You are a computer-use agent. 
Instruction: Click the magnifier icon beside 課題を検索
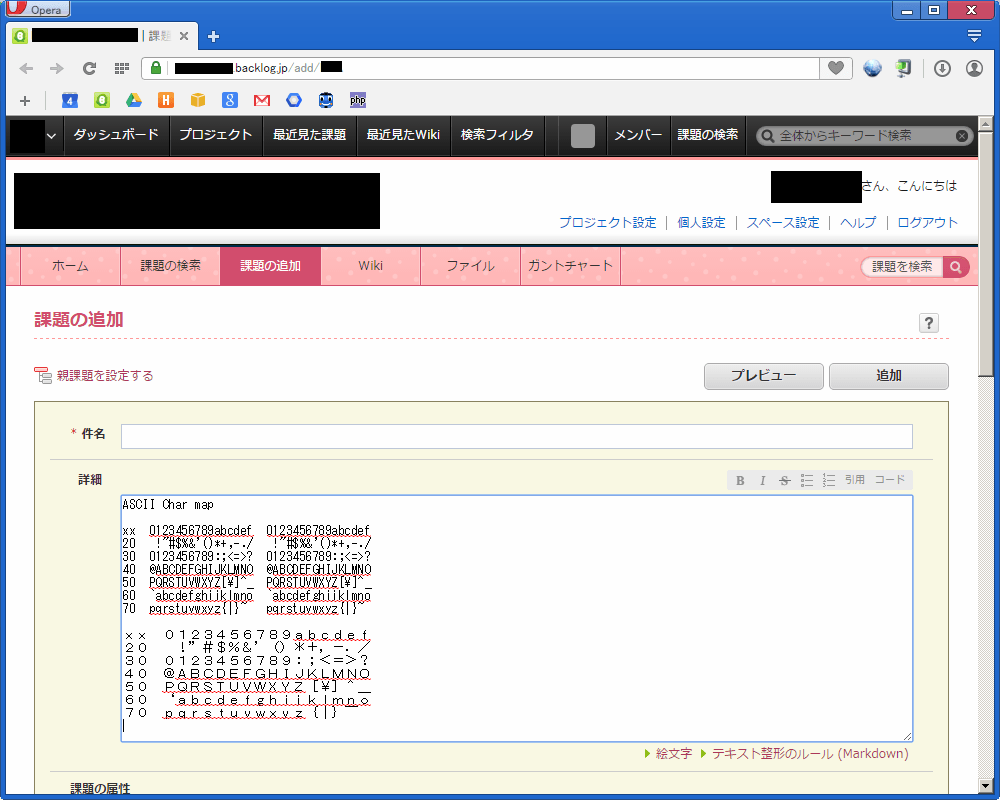coord(957,267)
